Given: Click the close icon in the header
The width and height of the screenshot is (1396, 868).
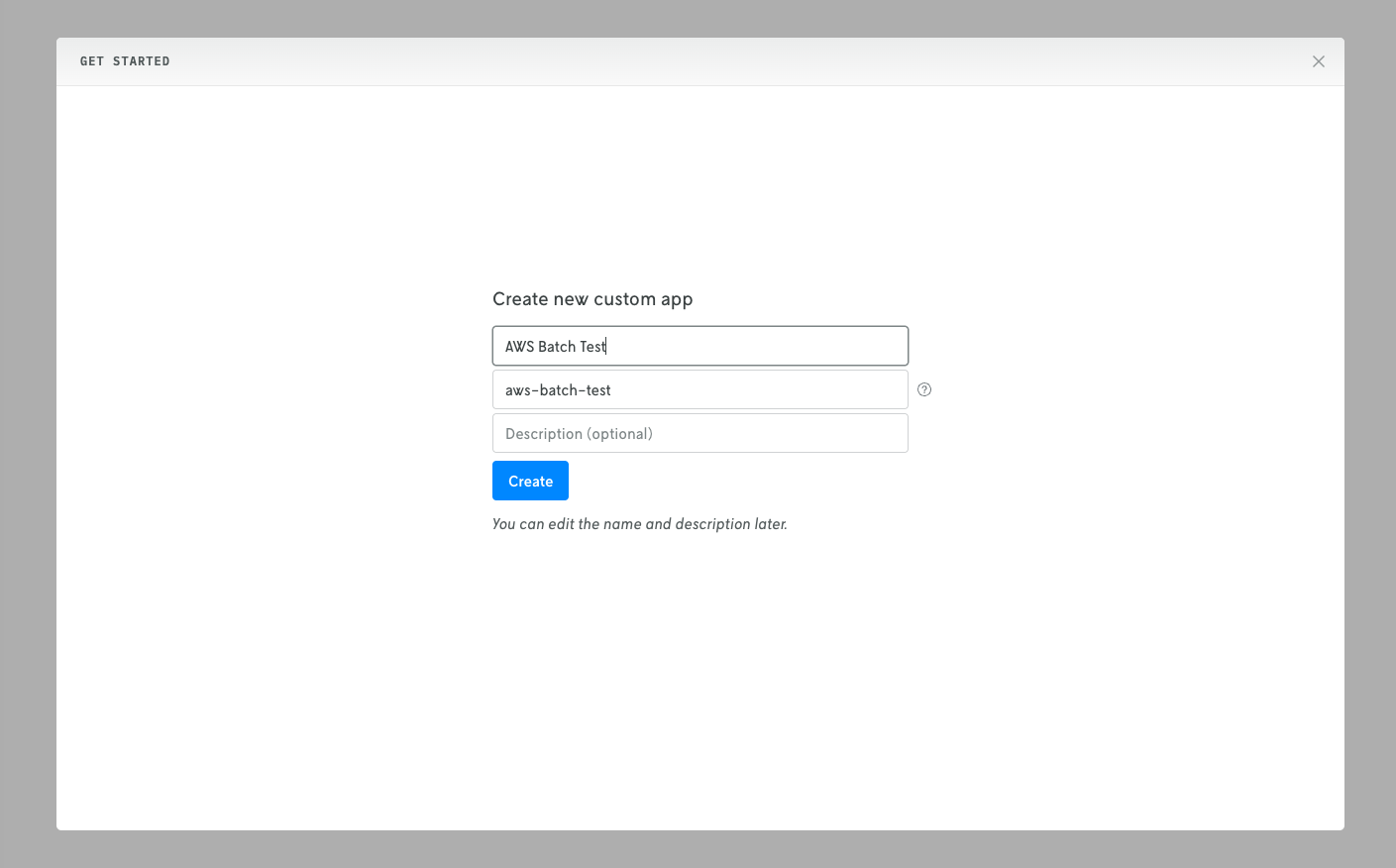Looking at the screenshot, I should click(x=1318, y=60).
